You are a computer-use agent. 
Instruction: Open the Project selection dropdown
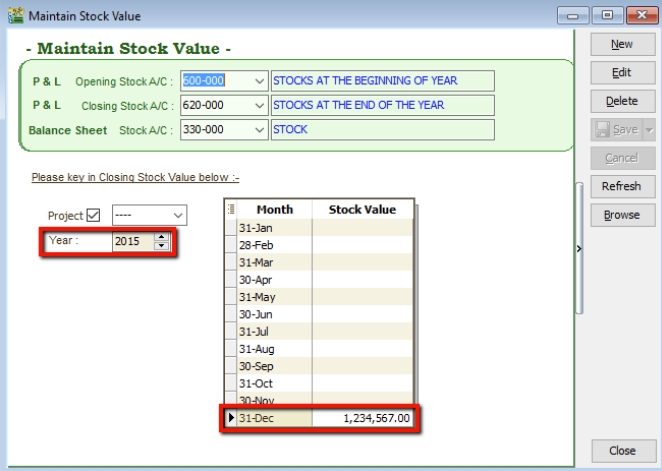click(x=178, y=215)
